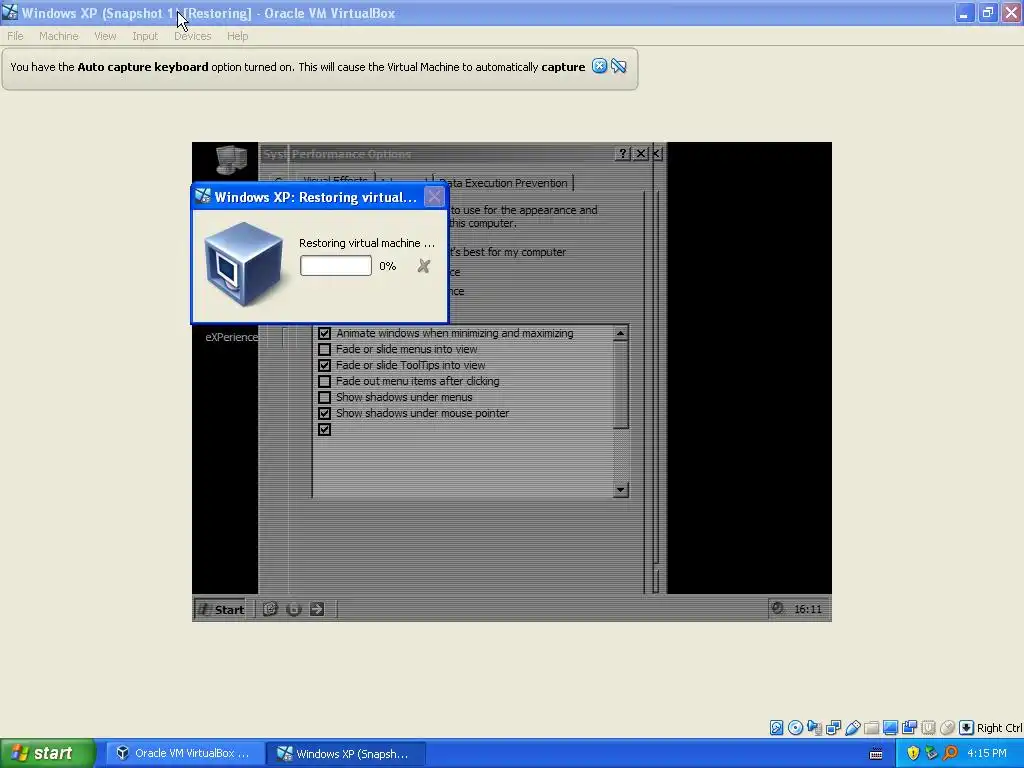The width and height of the screenshot is (1024, 768).
Task: Select the Windows XP (Snapsh... taskbar button
Action: [x=345, y=753]
